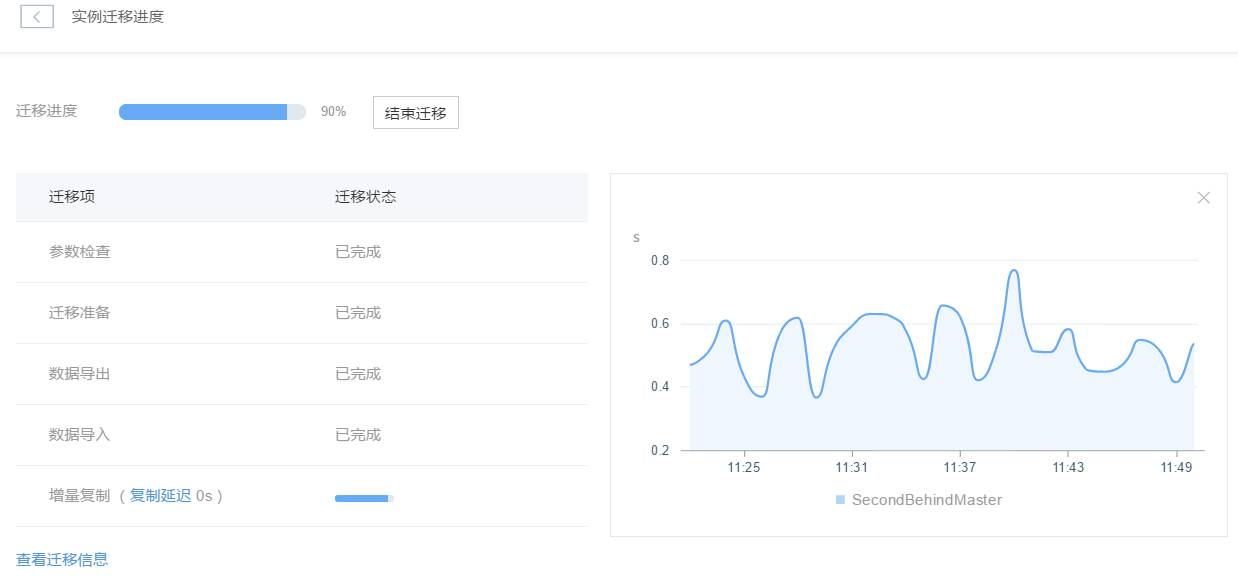Click the 增量复制 progress bar
Viewport: 1238px width, 576px height.
pyautogui.click(x=364, y=498)
